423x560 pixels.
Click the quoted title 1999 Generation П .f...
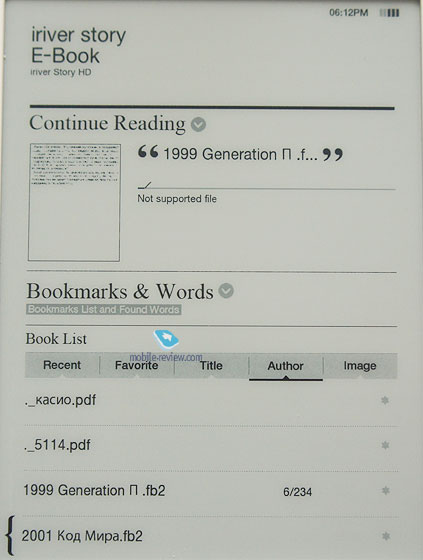(240, 154)
